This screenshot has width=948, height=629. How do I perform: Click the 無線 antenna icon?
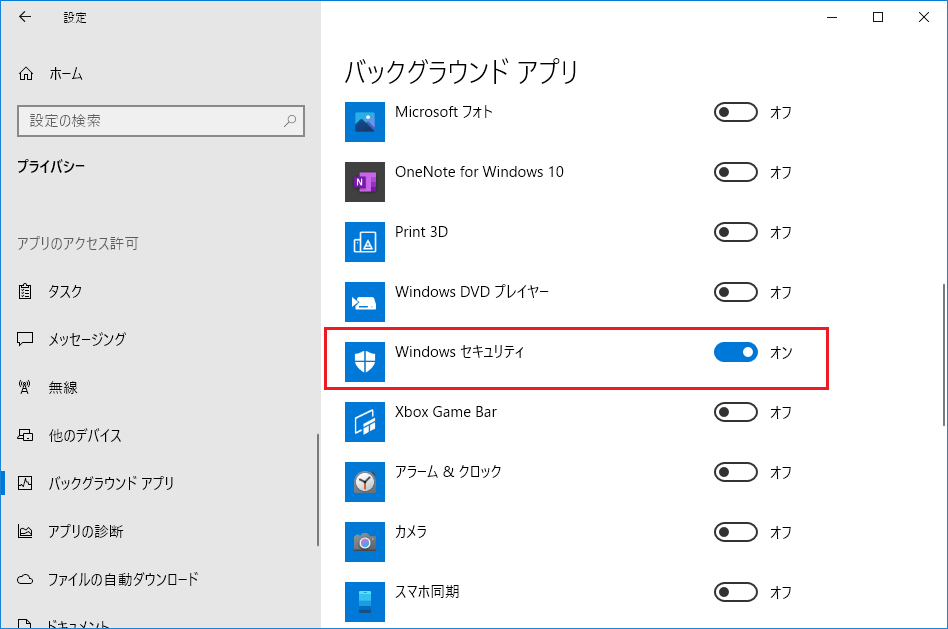tap(25, 387)
